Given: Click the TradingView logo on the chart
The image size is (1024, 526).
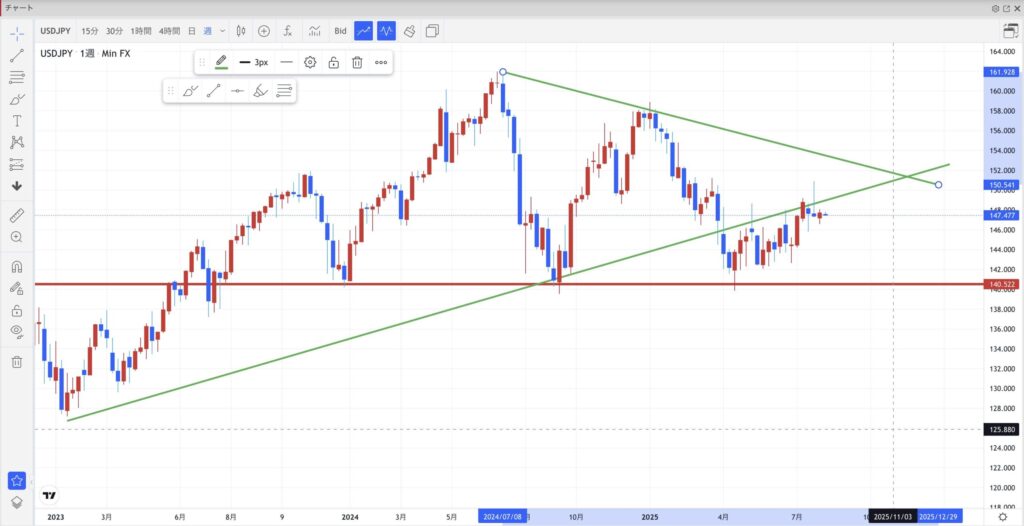Looking at the screenshot, I should click(x=49, y=495).
